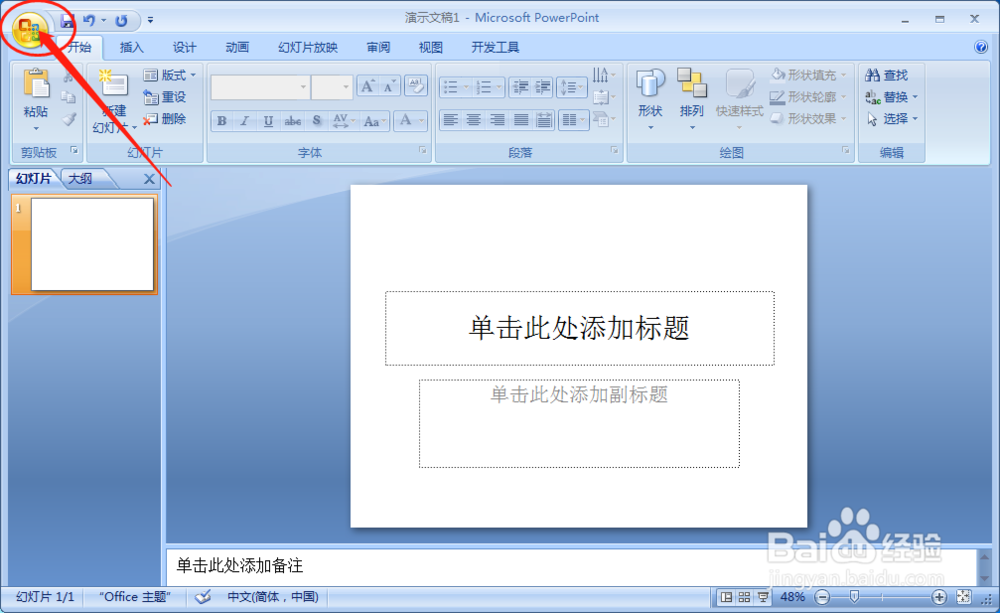Switch to the Outline pane tab
The width and height of the screenshot is (1000, 613).
tap(81, 179)
